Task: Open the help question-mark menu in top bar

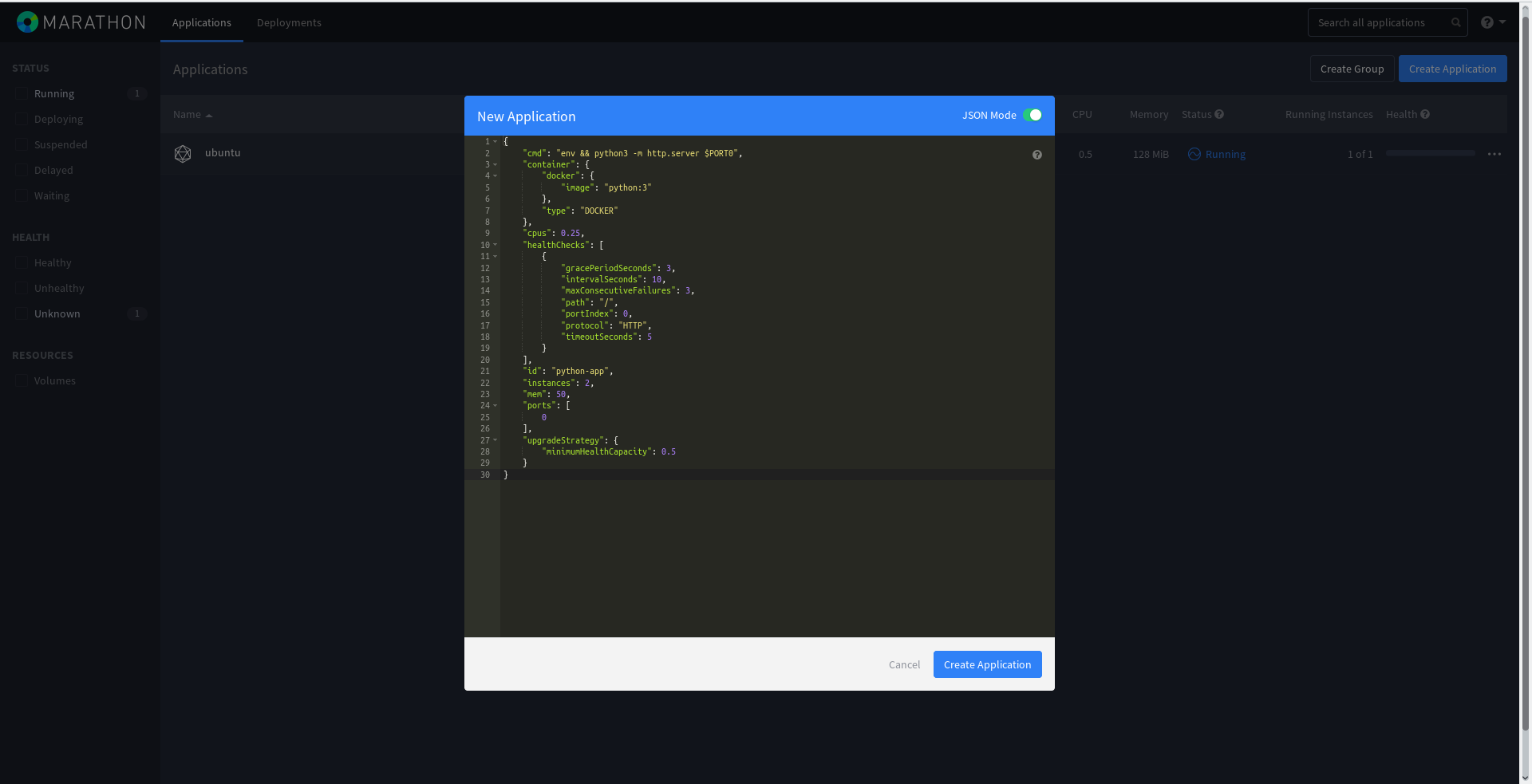Action: (x=1493, y=22)
